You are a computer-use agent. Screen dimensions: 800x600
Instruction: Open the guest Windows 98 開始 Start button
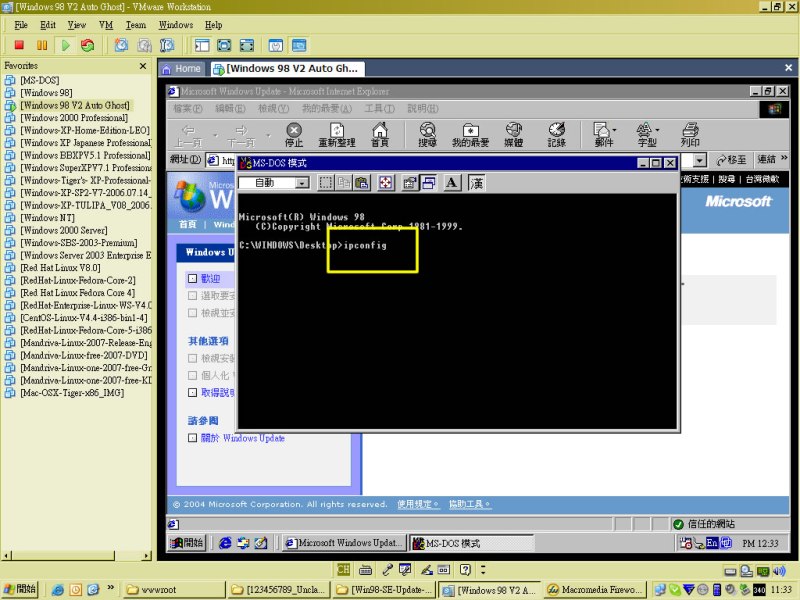(x=187, y=543)
